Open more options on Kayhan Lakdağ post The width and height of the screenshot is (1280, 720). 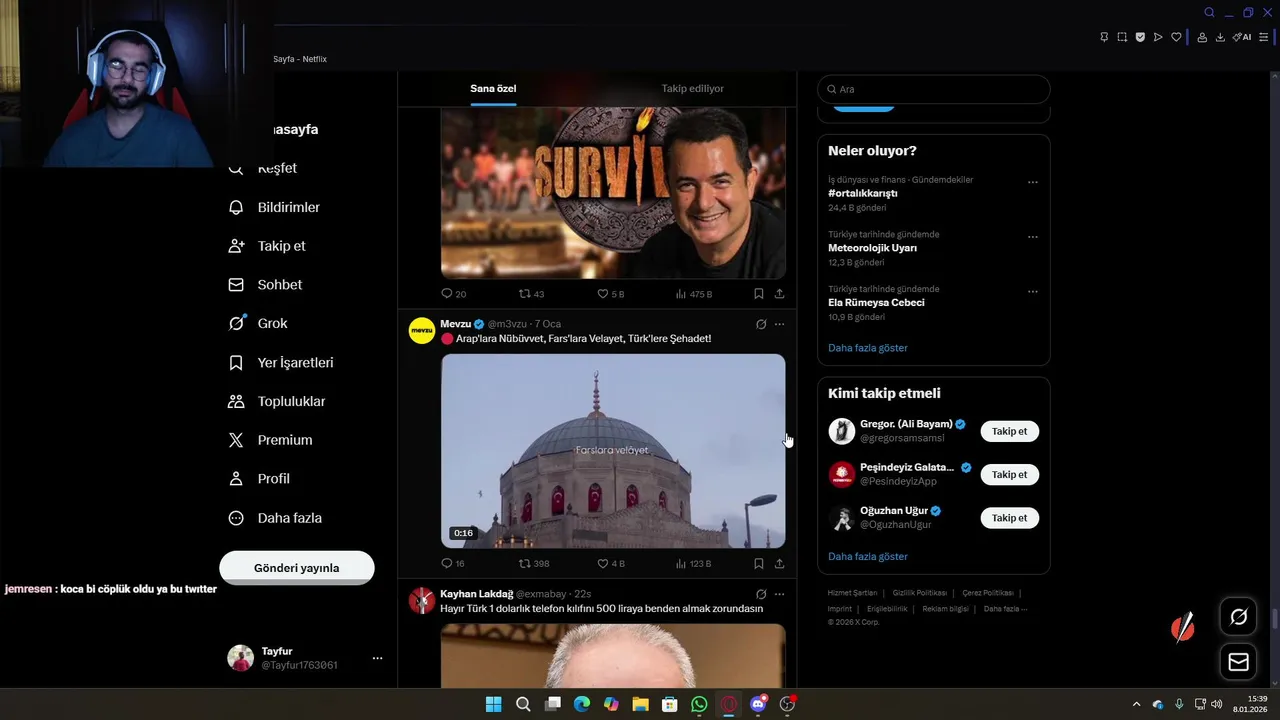(x=780, y=594)
